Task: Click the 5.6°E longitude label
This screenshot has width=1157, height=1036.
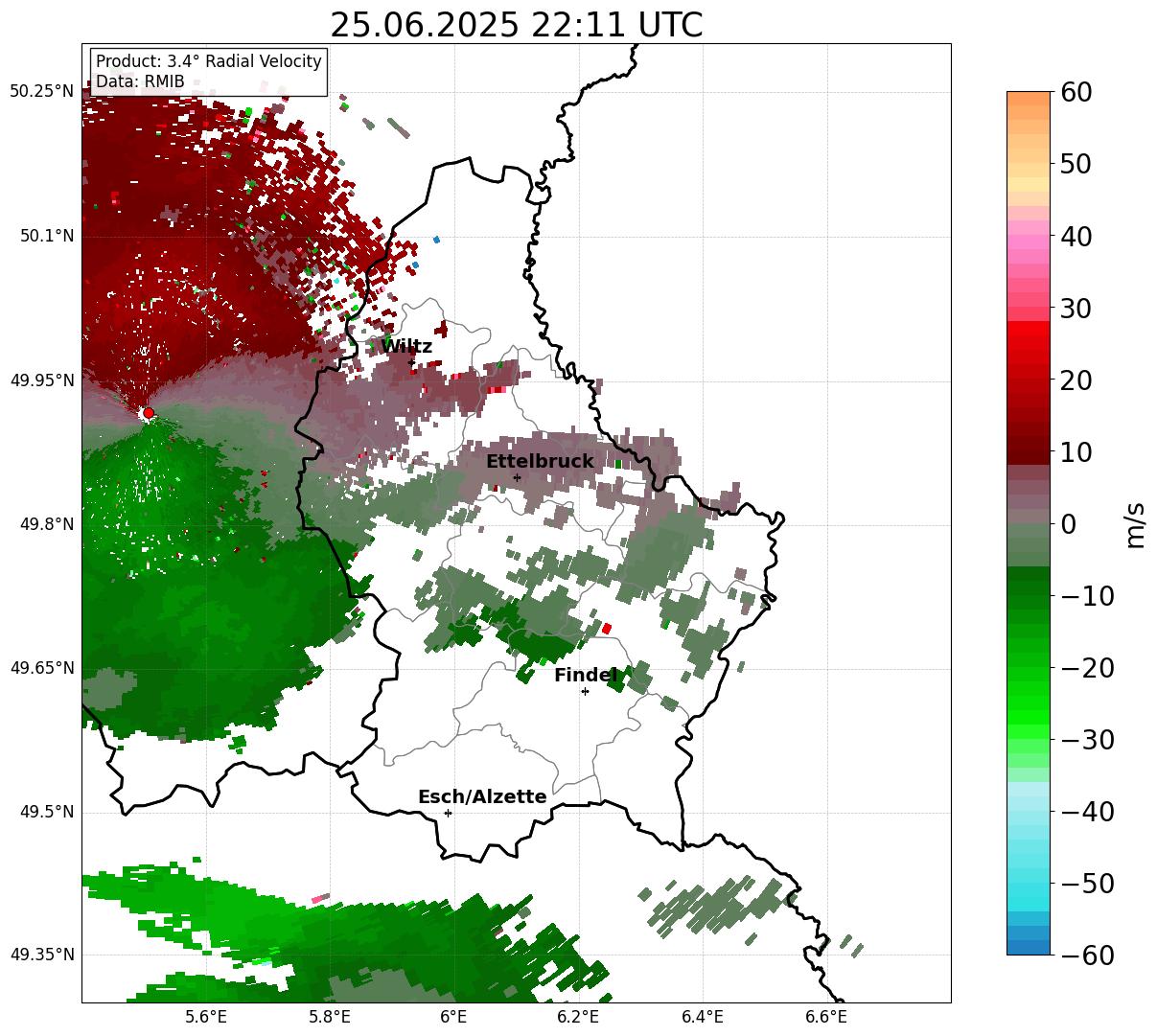Action: tap(206, 1017)
